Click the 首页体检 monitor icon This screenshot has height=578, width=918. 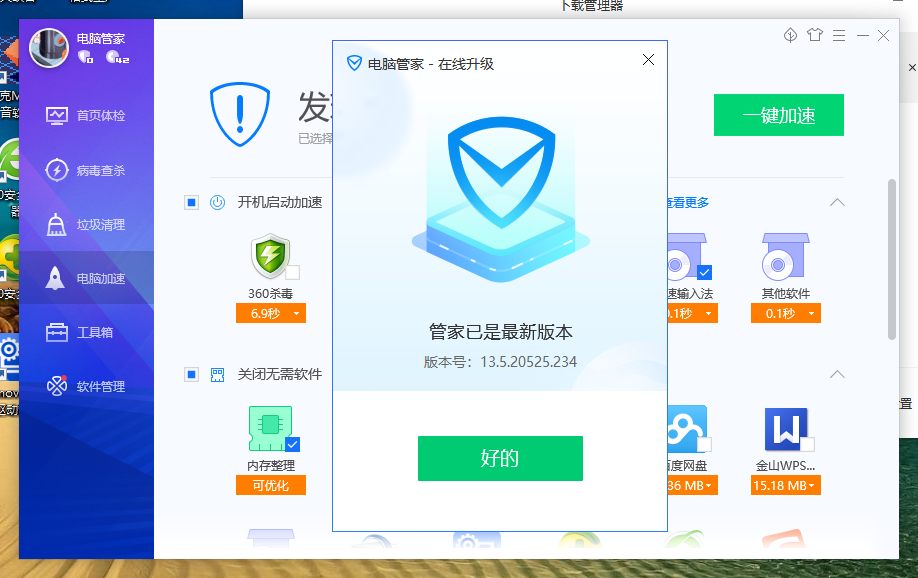click(57, 115)
